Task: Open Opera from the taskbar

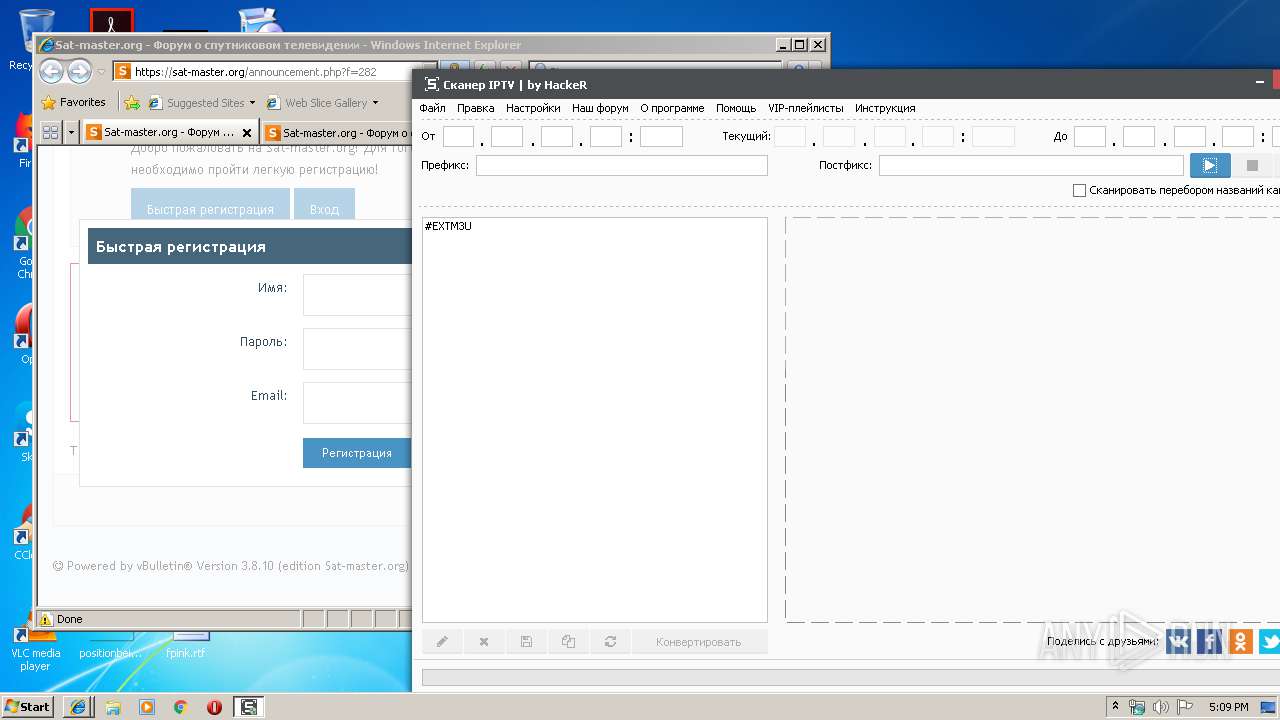Action: pyautogui.click(x=214, y=707)
